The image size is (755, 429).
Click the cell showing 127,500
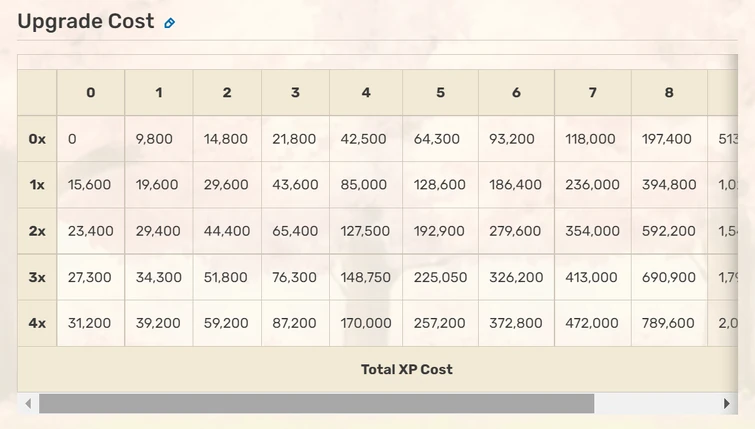[x=365, y=231]
